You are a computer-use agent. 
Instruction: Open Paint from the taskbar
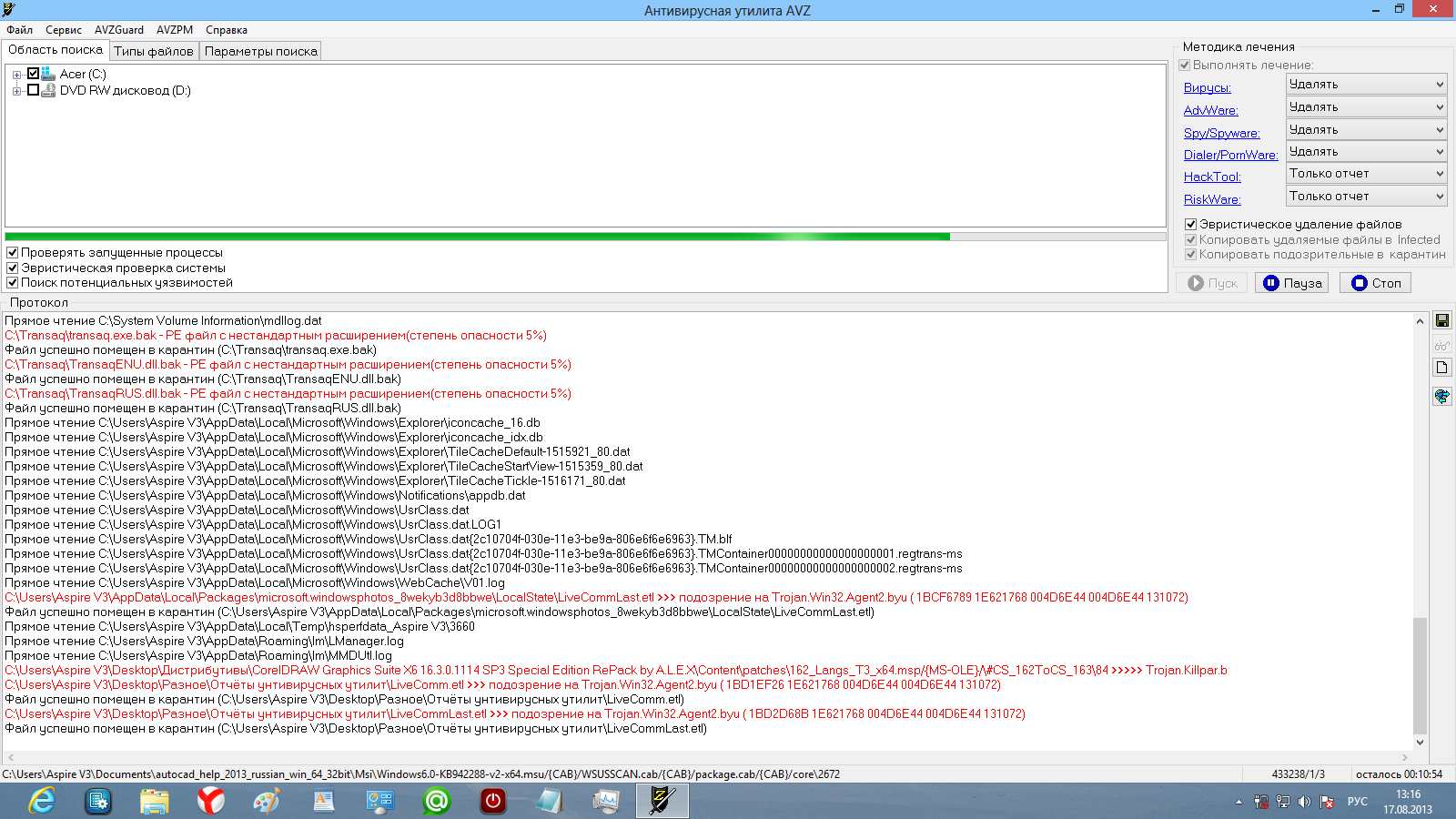click(x=268, y=801)
